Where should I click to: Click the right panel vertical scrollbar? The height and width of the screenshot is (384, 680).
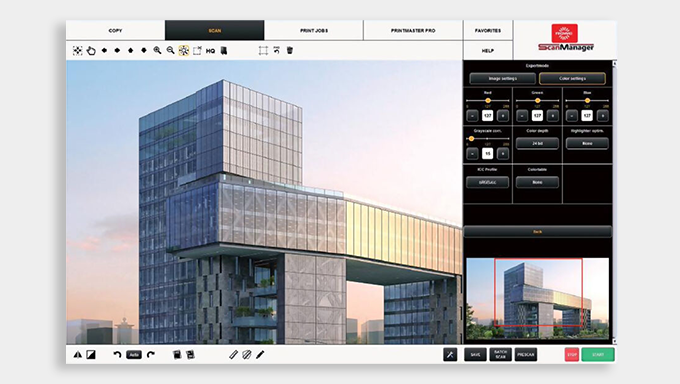pos(614,202)
